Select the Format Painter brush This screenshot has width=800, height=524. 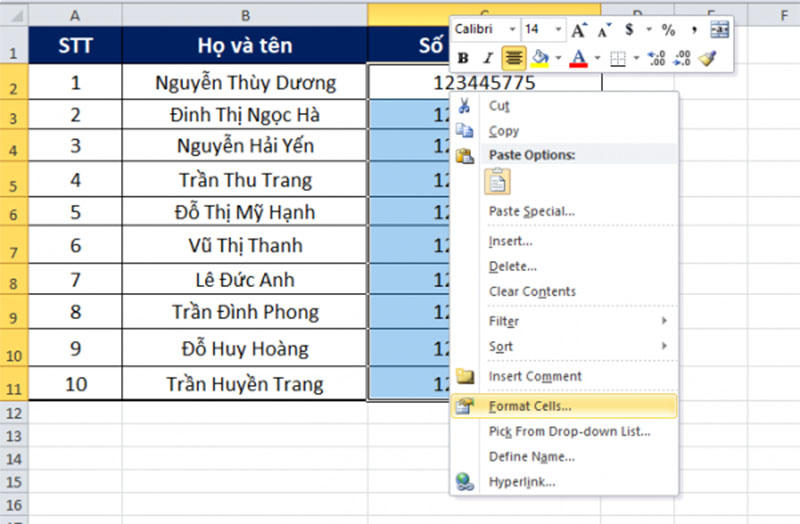pos(708,58)
